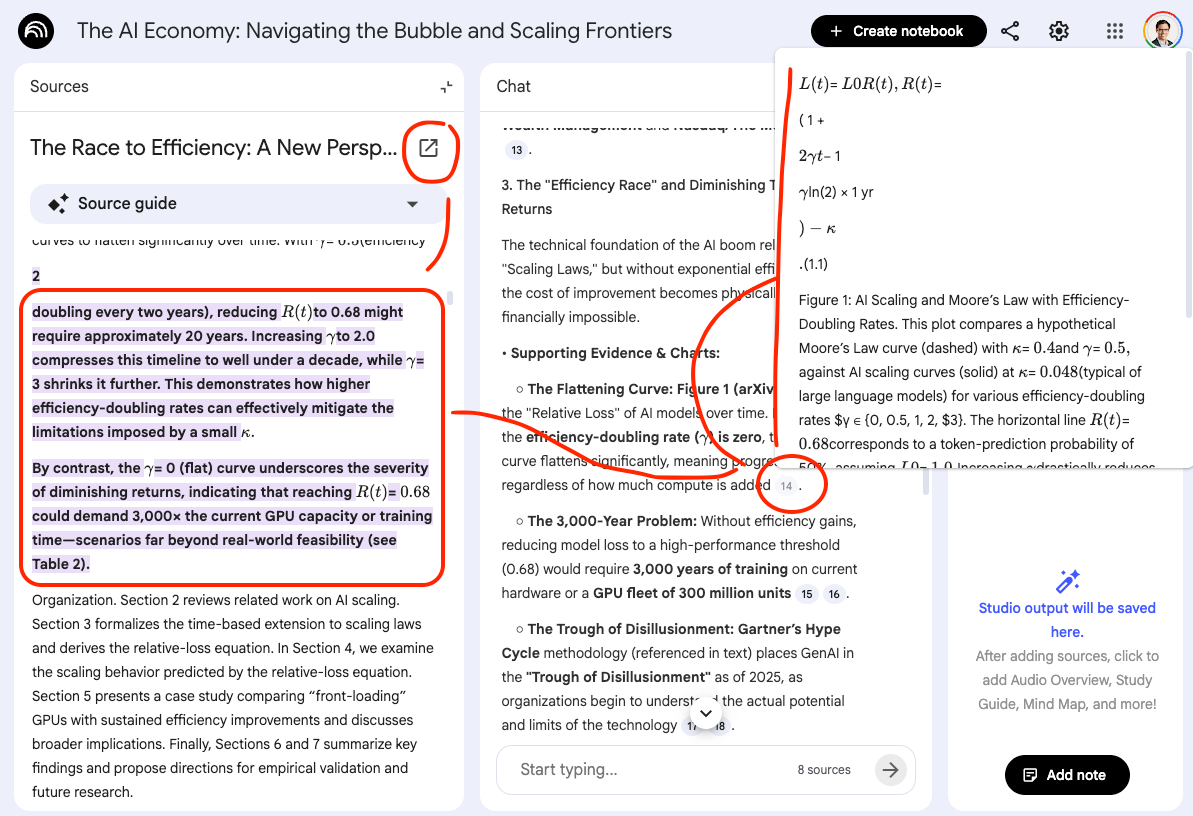Click the 'Organization. Section 2 reviews' paragraph
Screen dimensions: 1193x816
tap(233, 696)
